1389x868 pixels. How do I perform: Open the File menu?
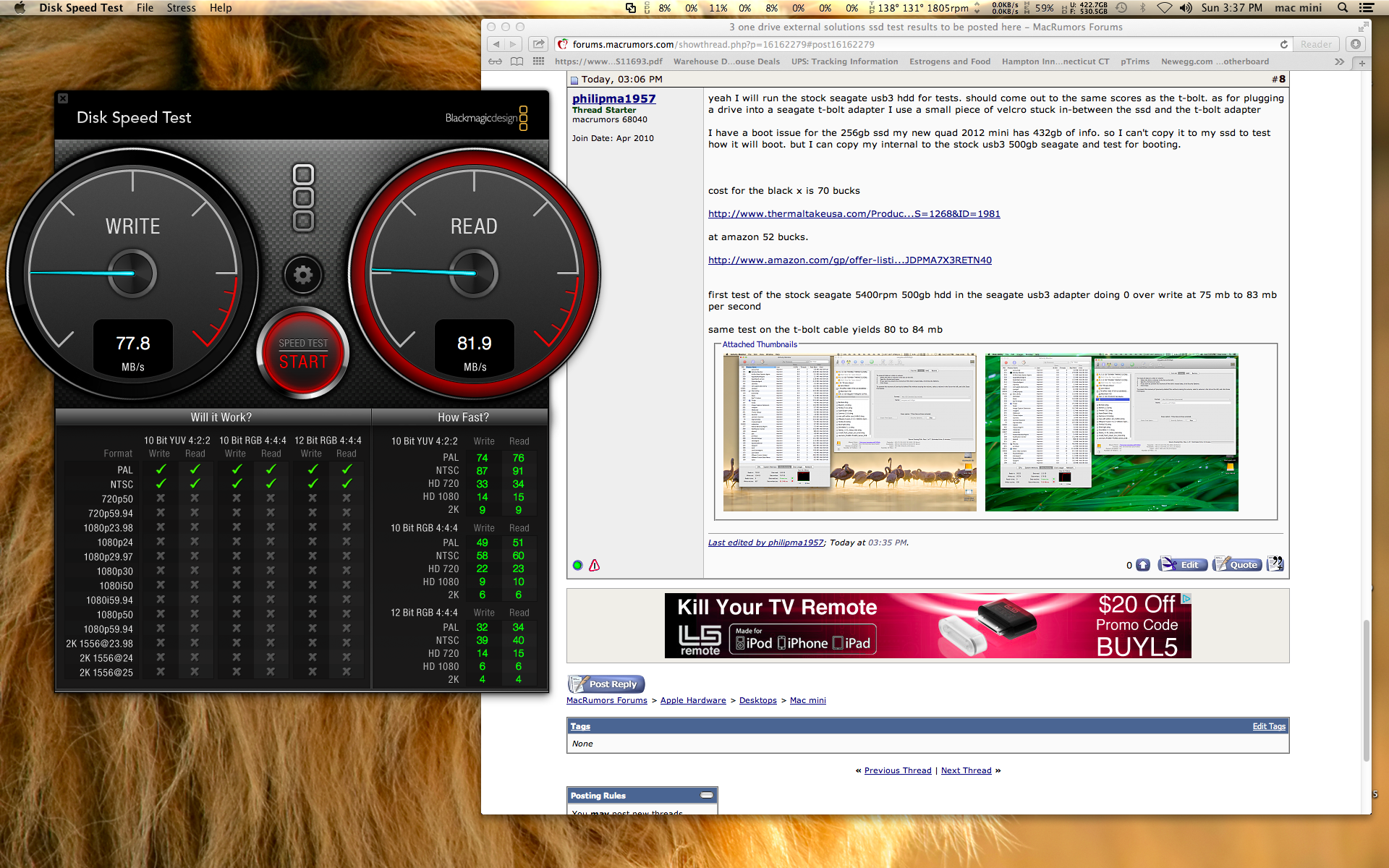[145, 8]
